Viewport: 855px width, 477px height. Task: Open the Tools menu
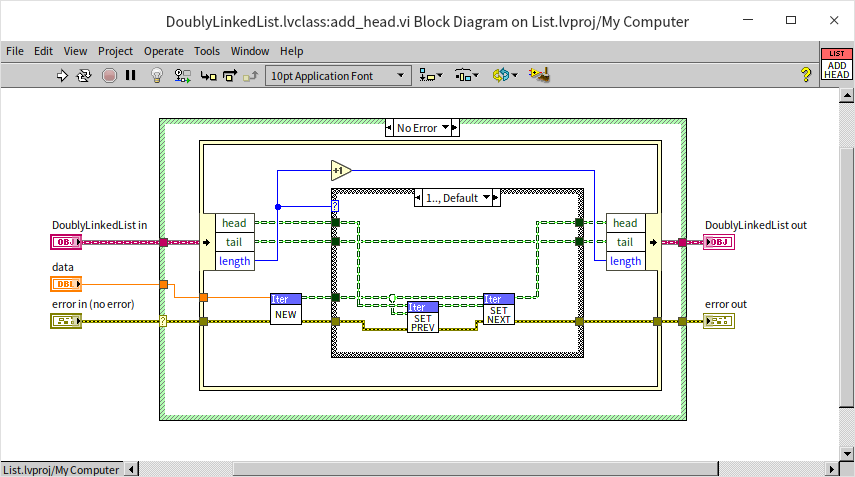[207, 51]
